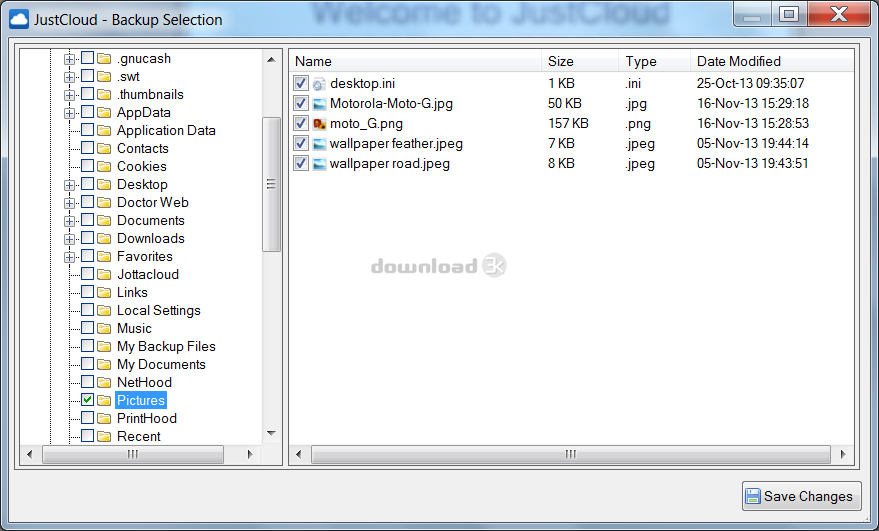Screen dimensions: 879x531
Task: Expand the Downloads tree node
Action: [69, 239]
